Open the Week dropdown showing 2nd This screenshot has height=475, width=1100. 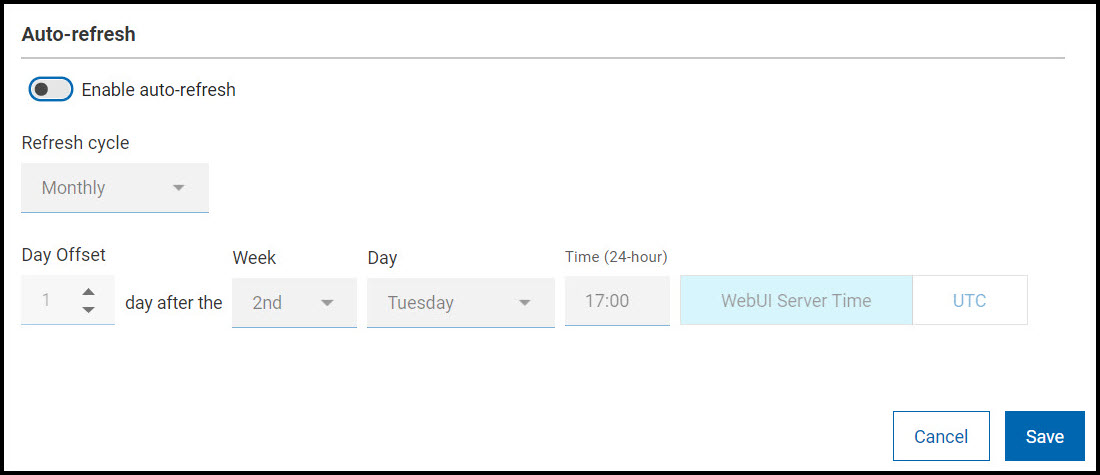pos(293,302)
